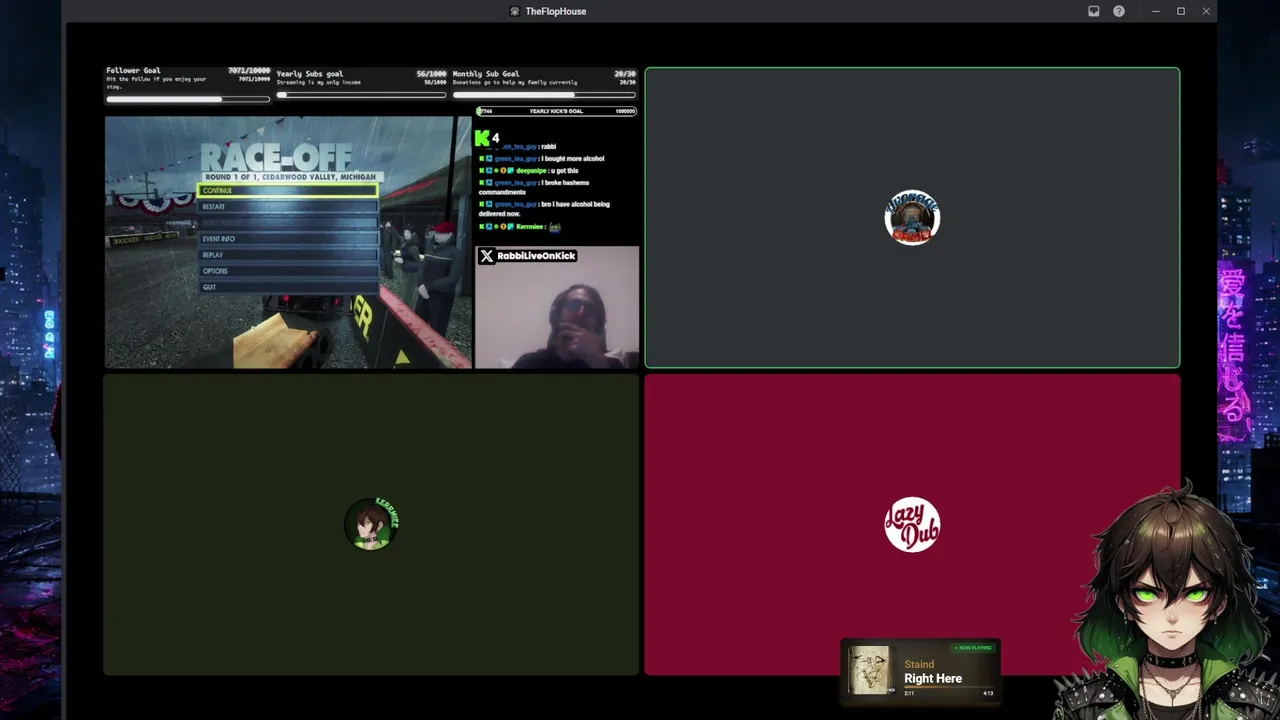
Task: Click the X logo beside RabbiLiveOnKick
Action: pos(486,256)
